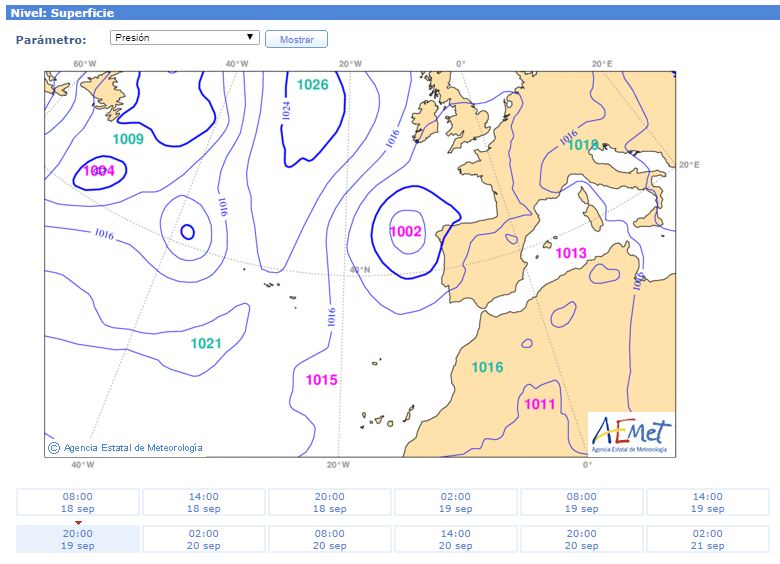
Task: Click the Nivel: Superficie header
Action: [63, 13]
